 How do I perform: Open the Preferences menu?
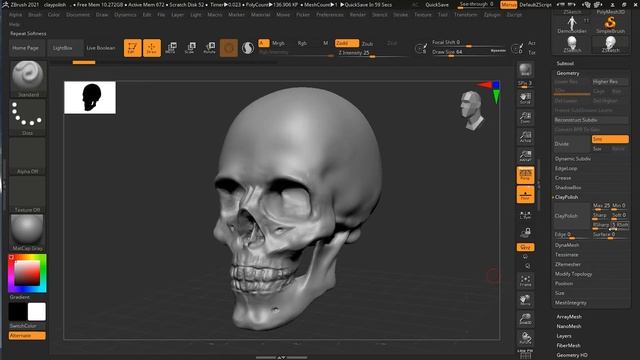330,15
